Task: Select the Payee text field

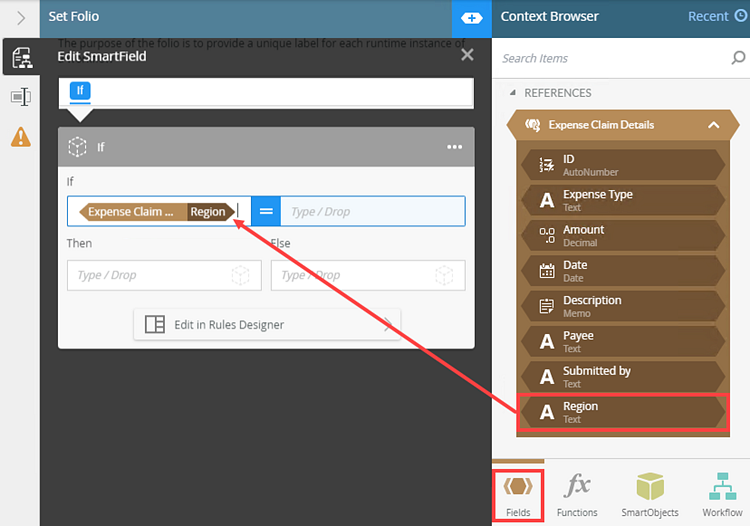Action: pos(623,342)
